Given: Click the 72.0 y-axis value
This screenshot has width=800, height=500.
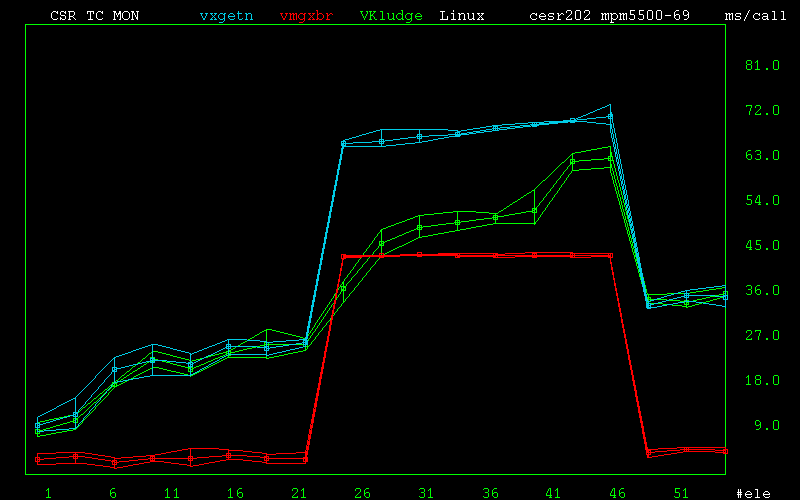Looking at the screenshot, I should (x=762, y=110).
